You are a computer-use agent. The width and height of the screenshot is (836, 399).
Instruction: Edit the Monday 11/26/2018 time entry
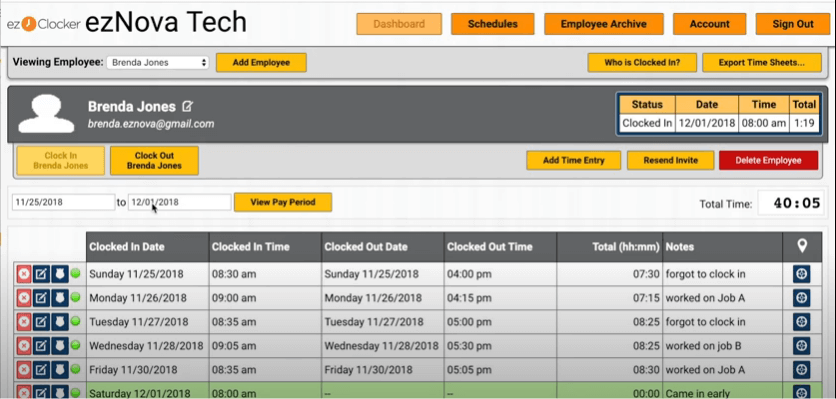coord(42,298)
